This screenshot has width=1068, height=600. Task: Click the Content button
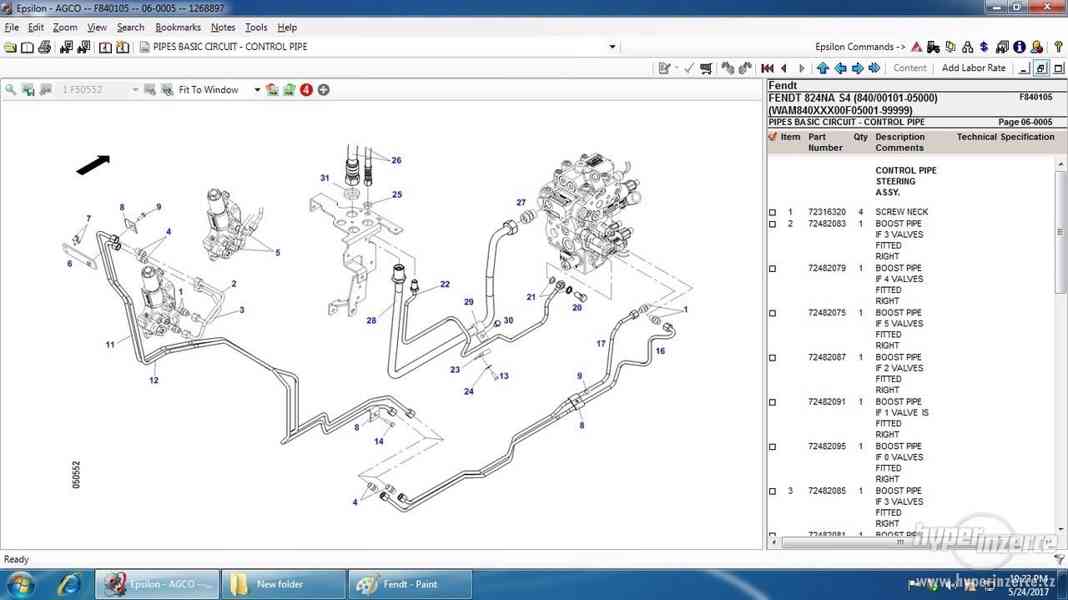[x=909, y=68]
